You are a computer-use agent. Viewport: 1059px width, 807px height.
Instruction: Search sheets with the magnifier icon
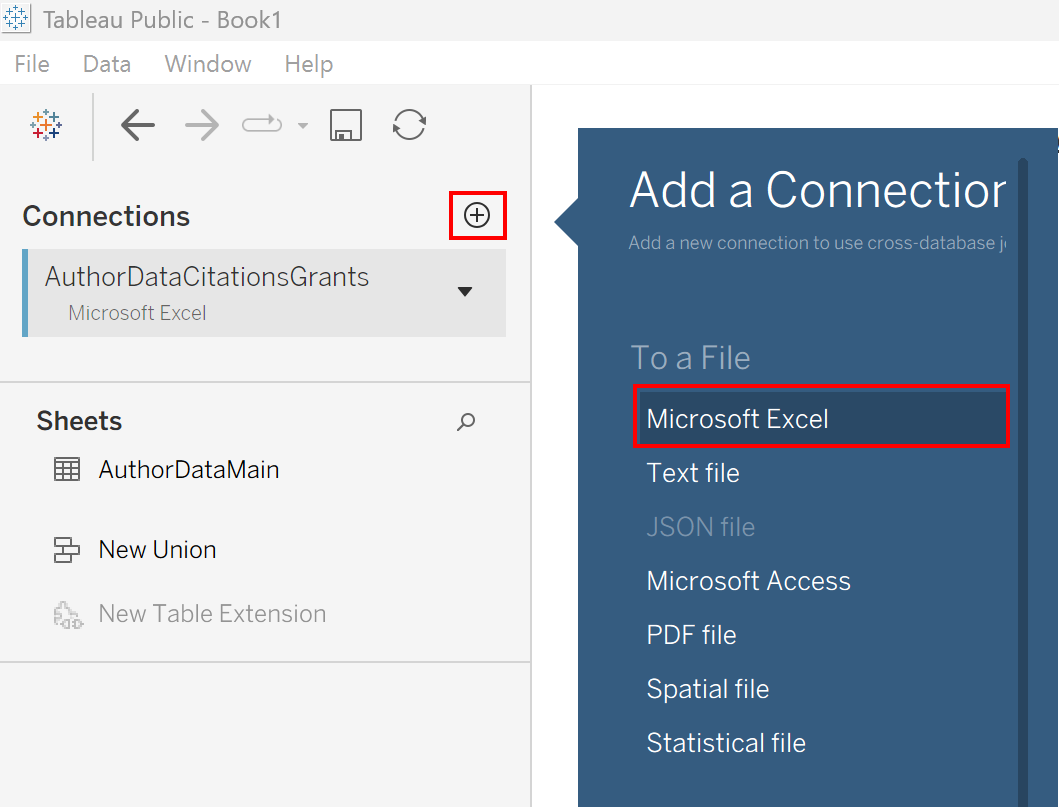click(466, 421)
